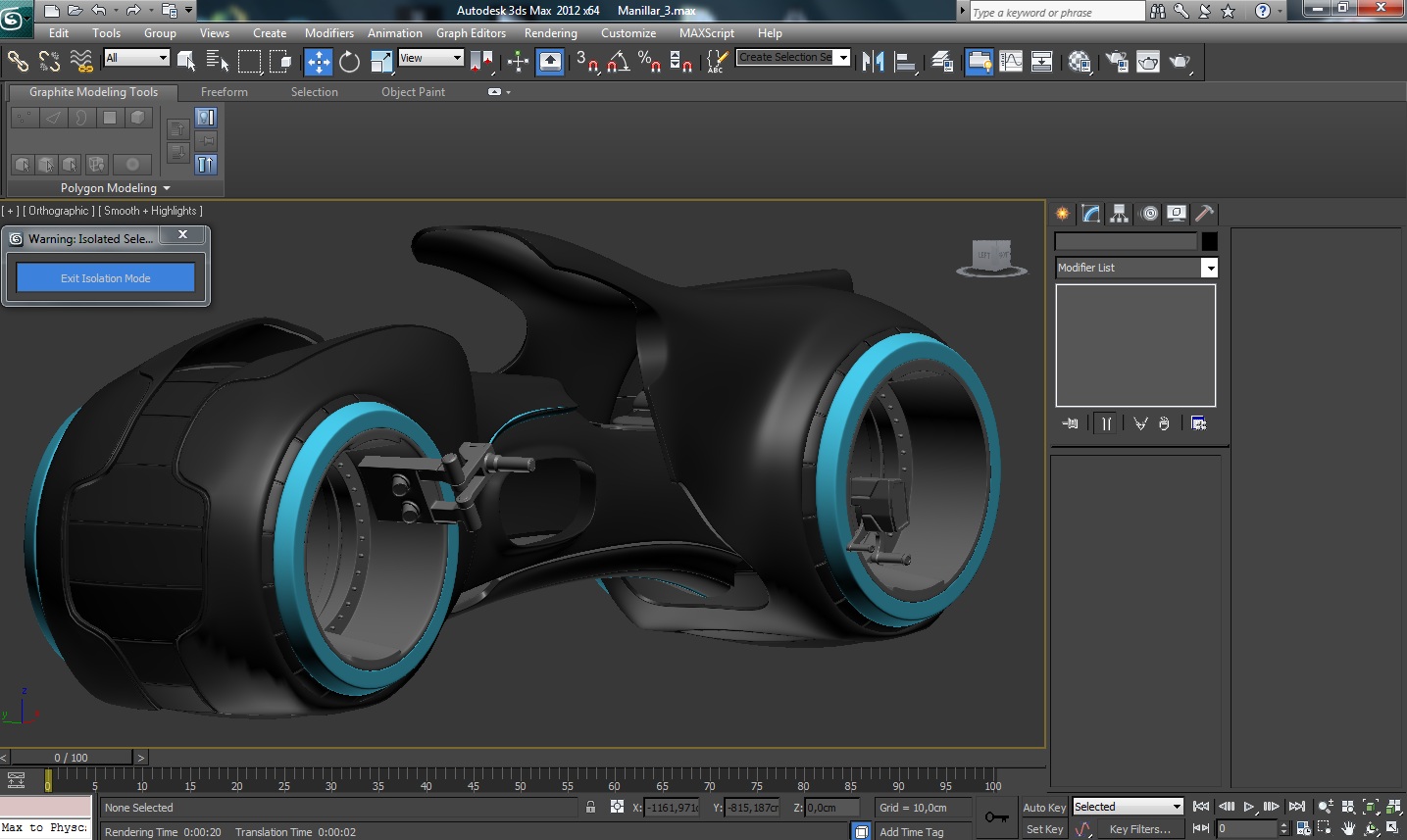Toggle the Selection Lock padlock
This screenshot has height=840, width=1407.
tap(590, 808)
